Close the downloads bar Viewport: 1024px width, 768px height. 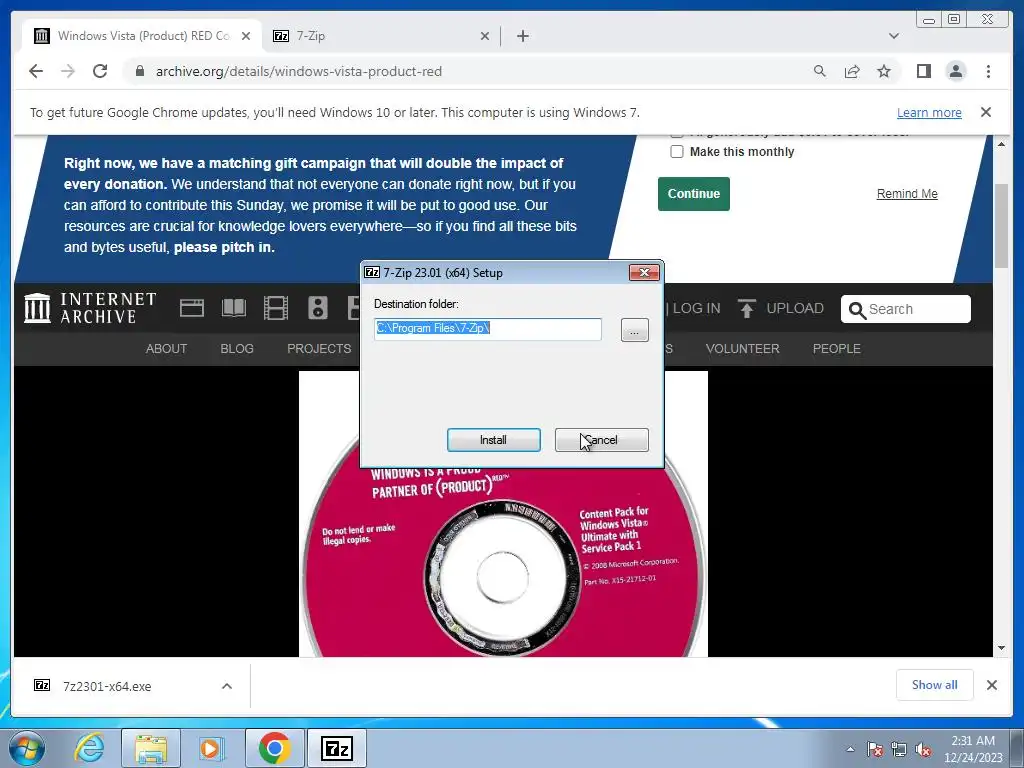[x=991, y=685]
